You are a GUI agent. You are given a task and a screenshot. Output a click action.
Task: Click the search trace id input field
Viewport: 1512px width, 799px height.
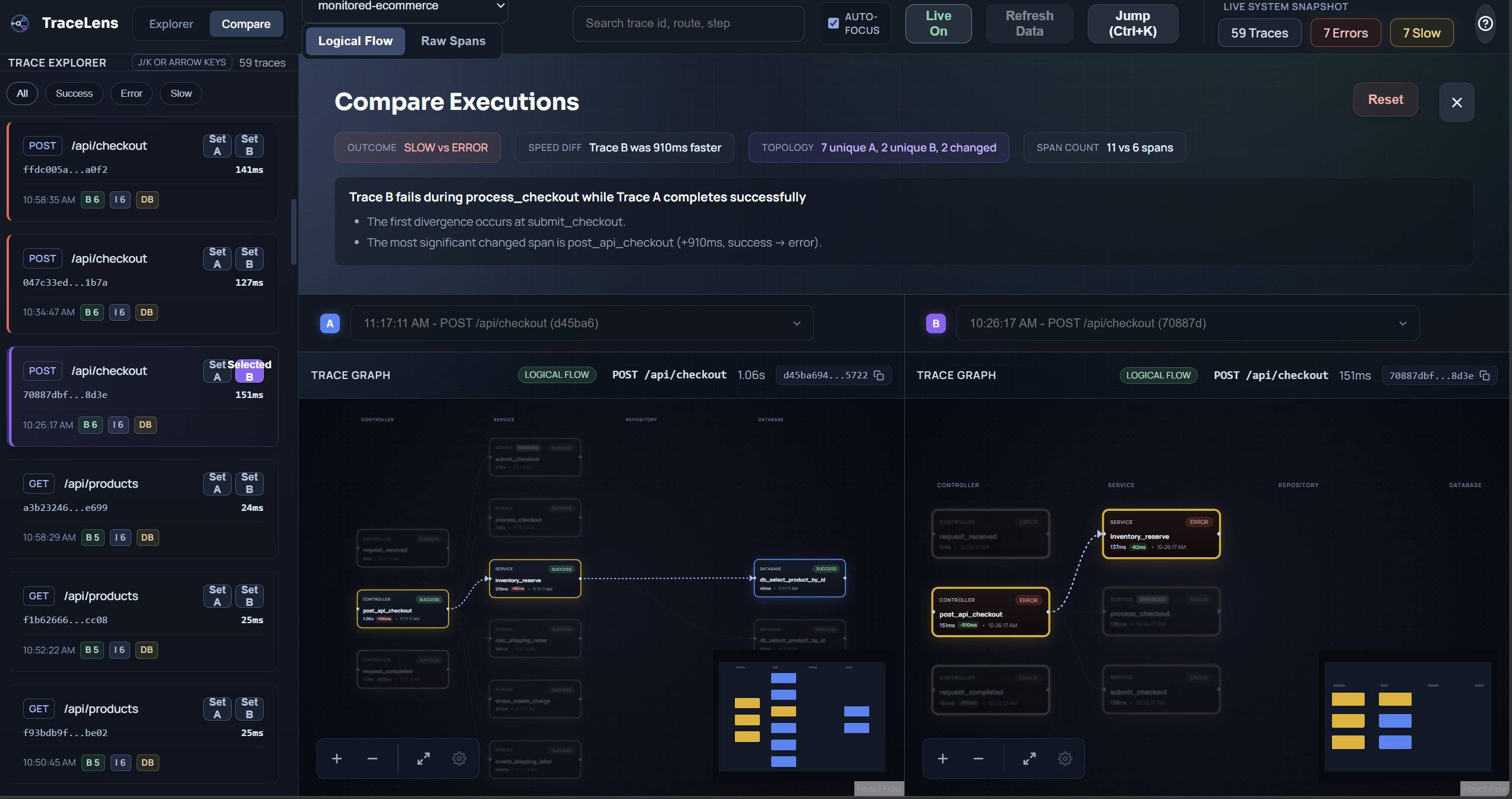tap(688, 24)
